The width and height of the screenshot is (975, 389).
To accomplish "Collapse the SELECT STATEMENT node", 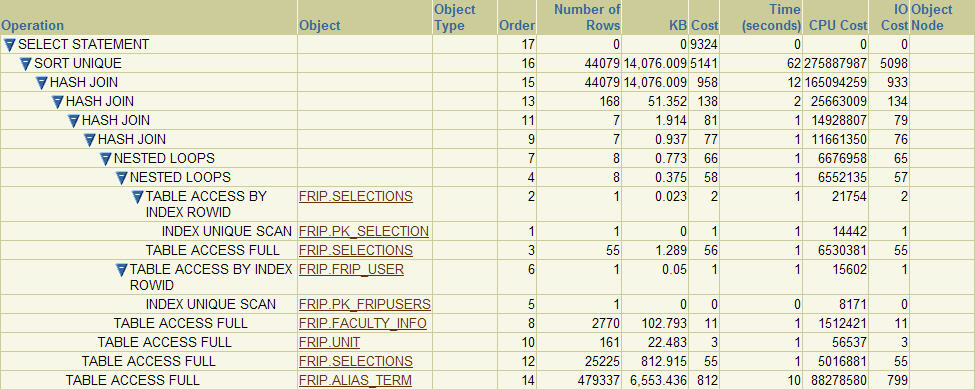I will [x=9, y=45].
